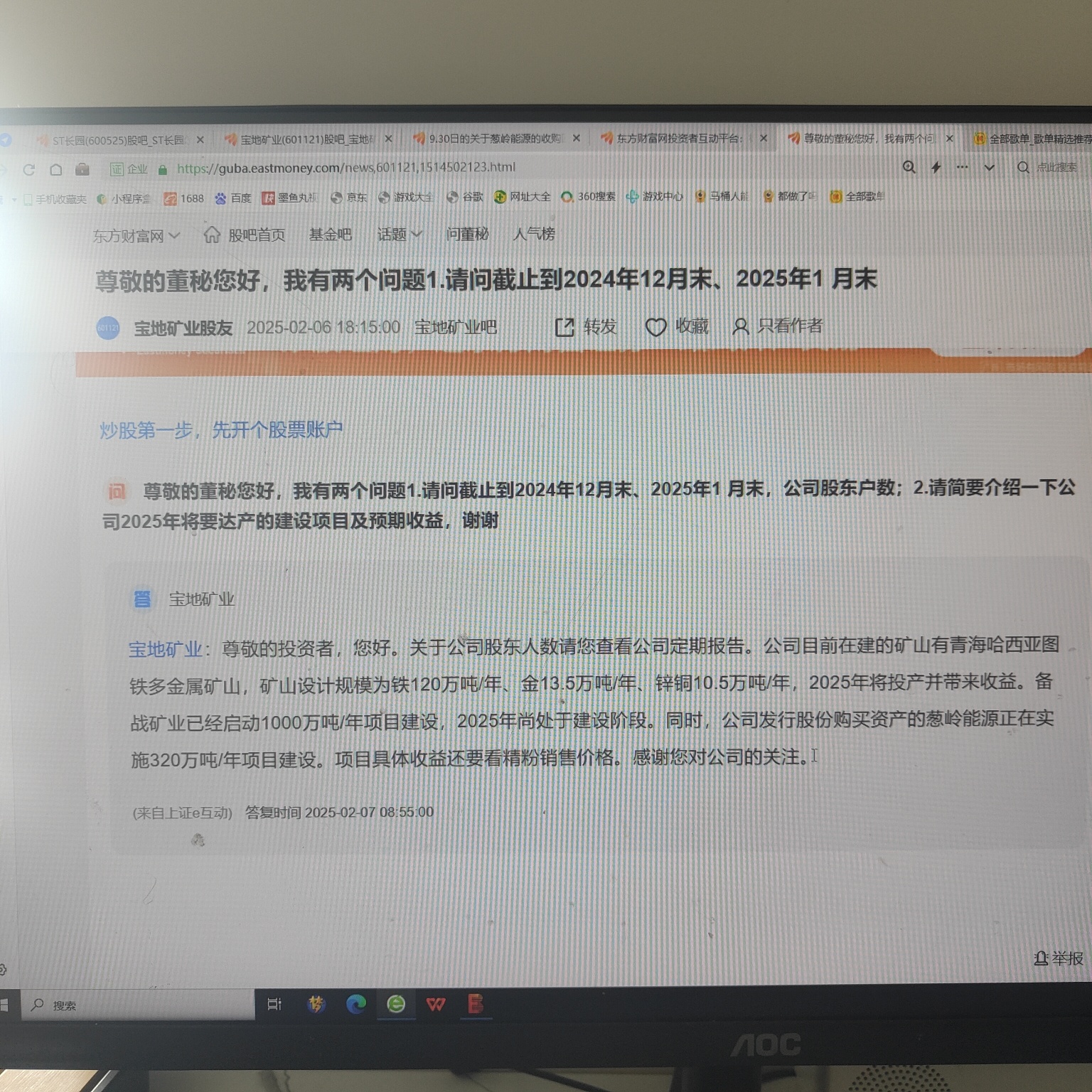
Task: Open the 百度 bookmark
Action: [233, 198]
